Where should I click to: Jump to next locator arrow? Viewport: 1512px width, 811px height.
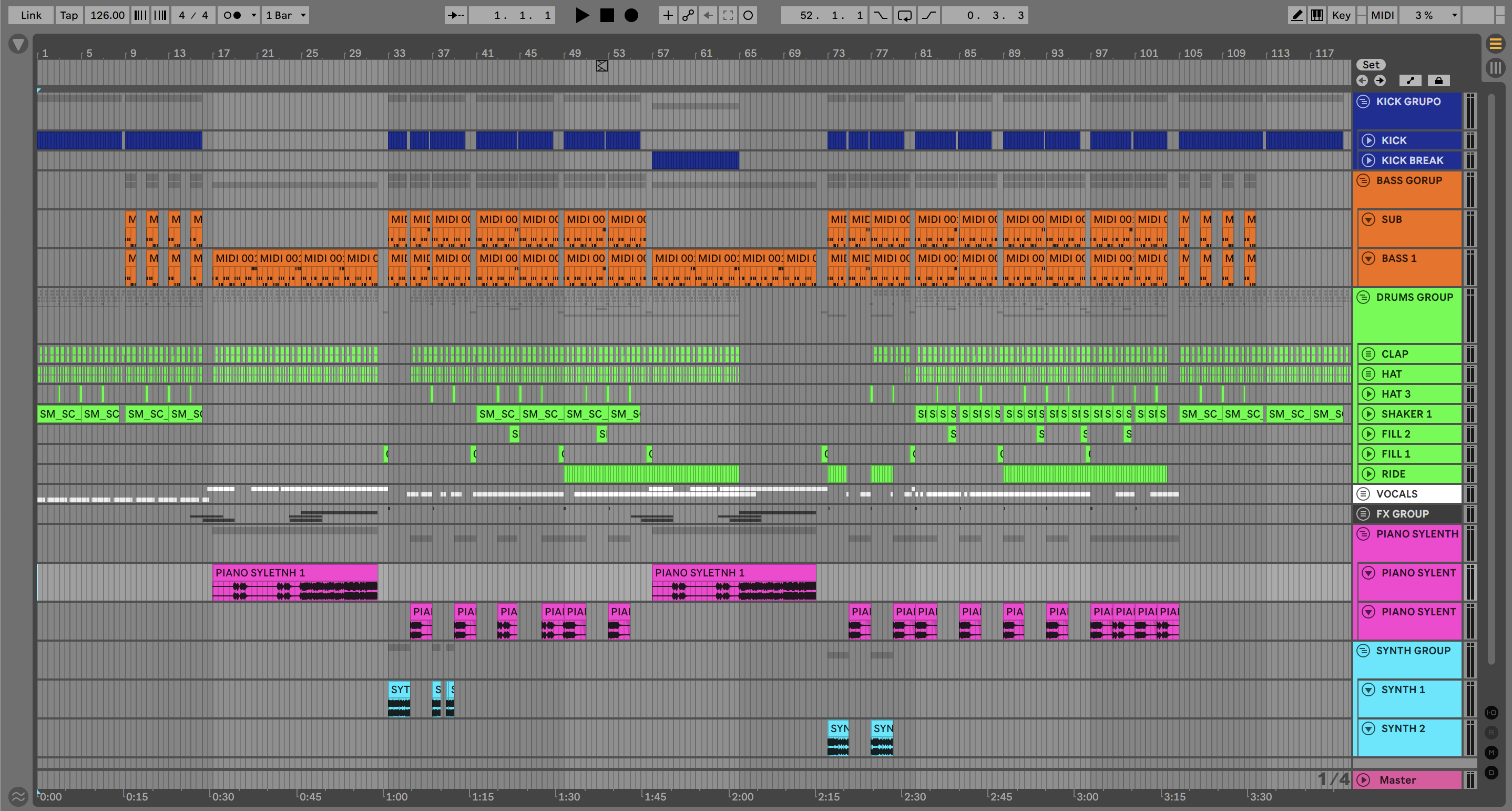point(1380,80)
